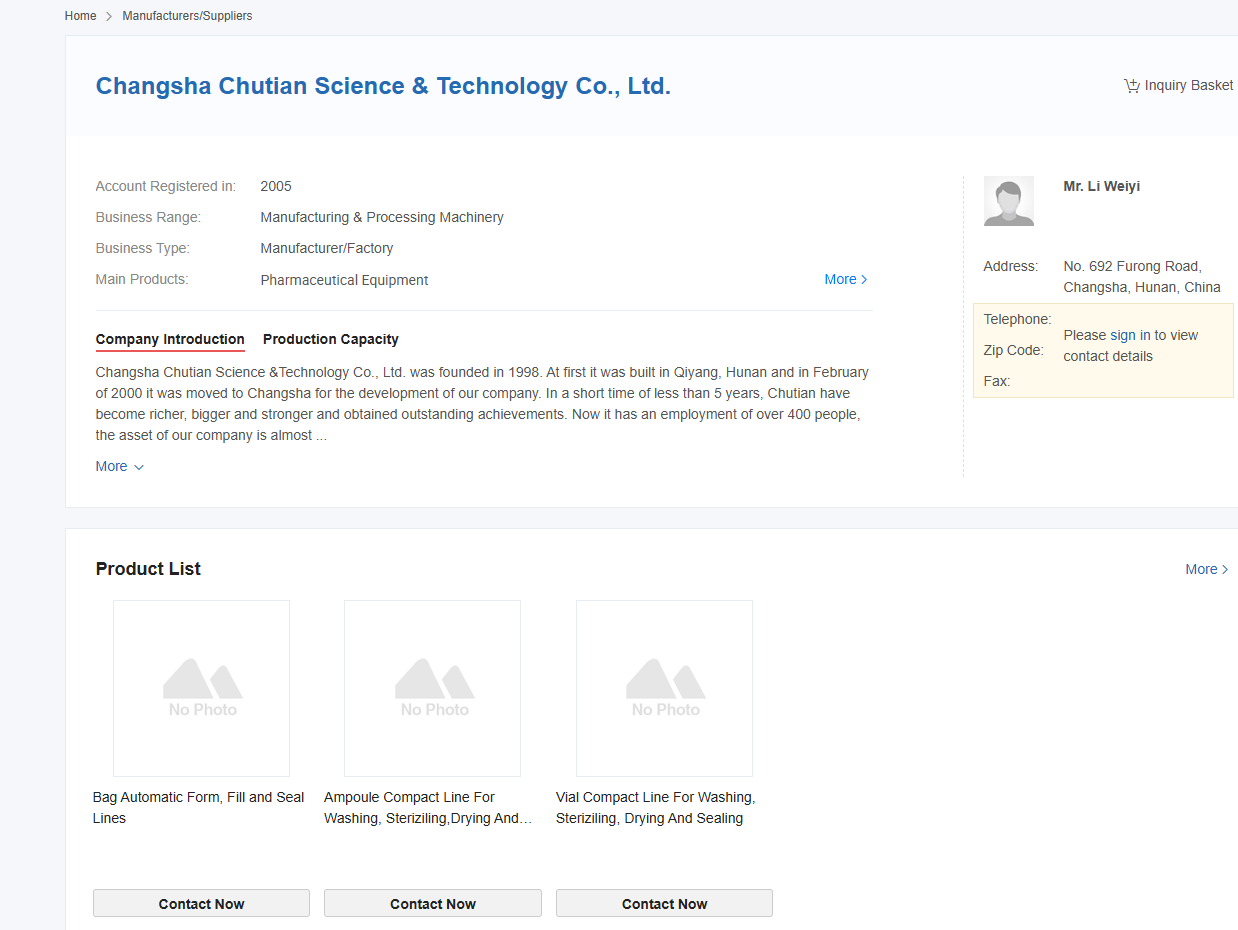The height and width of the screenshot is (930, 1238).
Task: Go to Manufacturers/Suppliers breadcrumb
Action: 187,16
